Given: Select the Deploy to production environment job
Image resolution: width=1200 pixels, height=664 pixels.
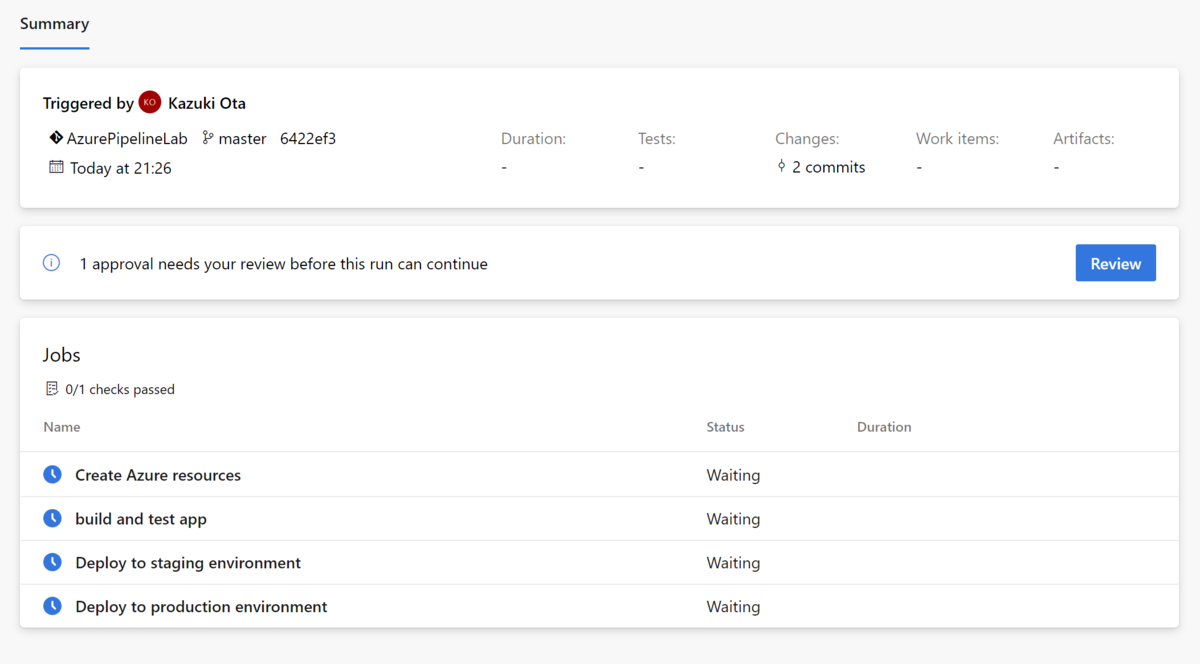Looking at the screenshot, I should [x=201, y=607].
